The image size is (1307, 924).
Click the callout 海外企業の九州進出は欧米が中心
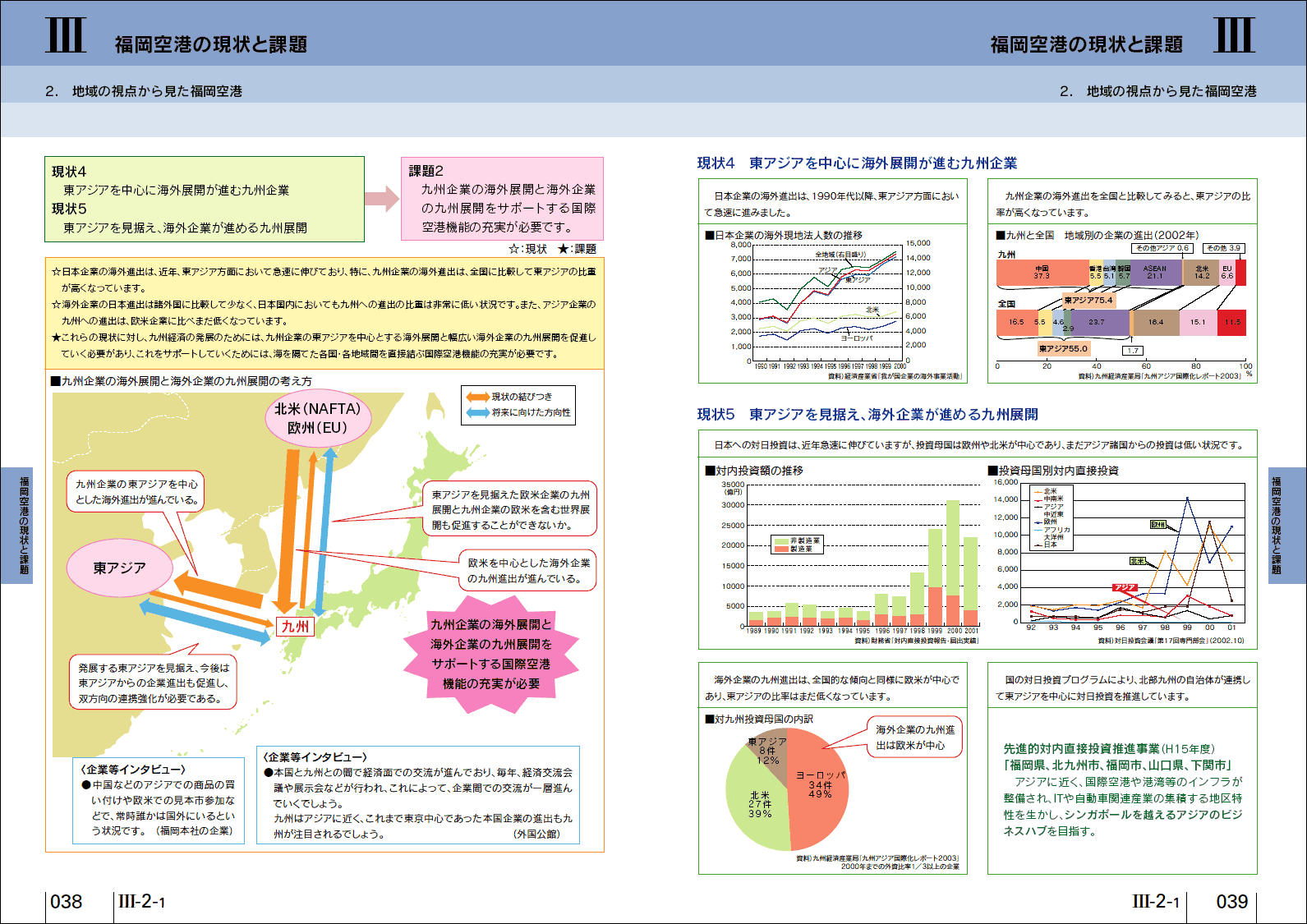click(915, 738)
